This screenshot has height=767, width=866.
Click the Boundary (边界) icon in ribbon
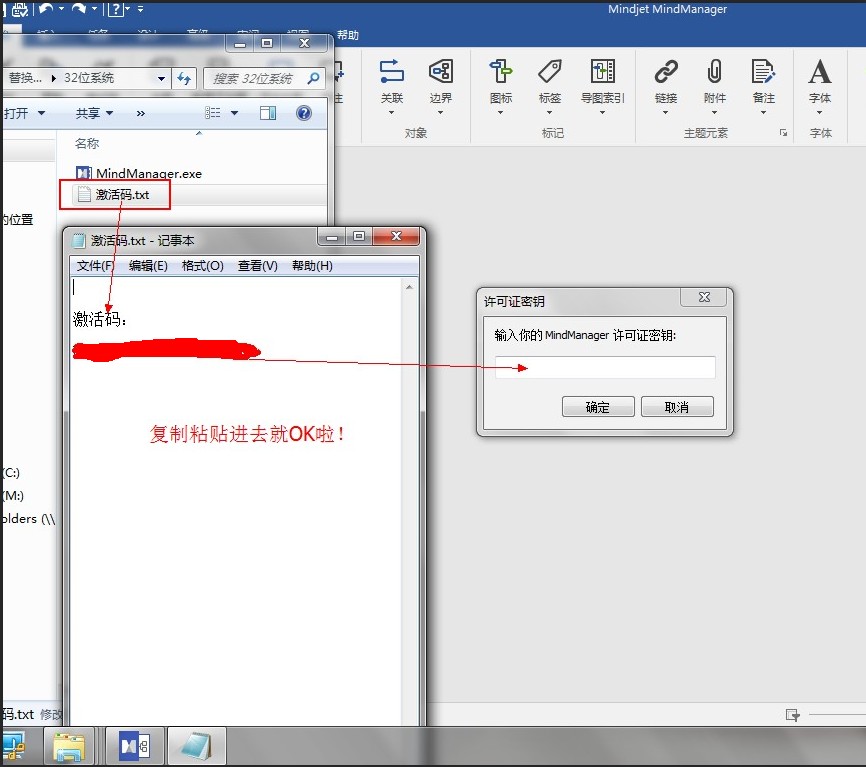[440, 71]
